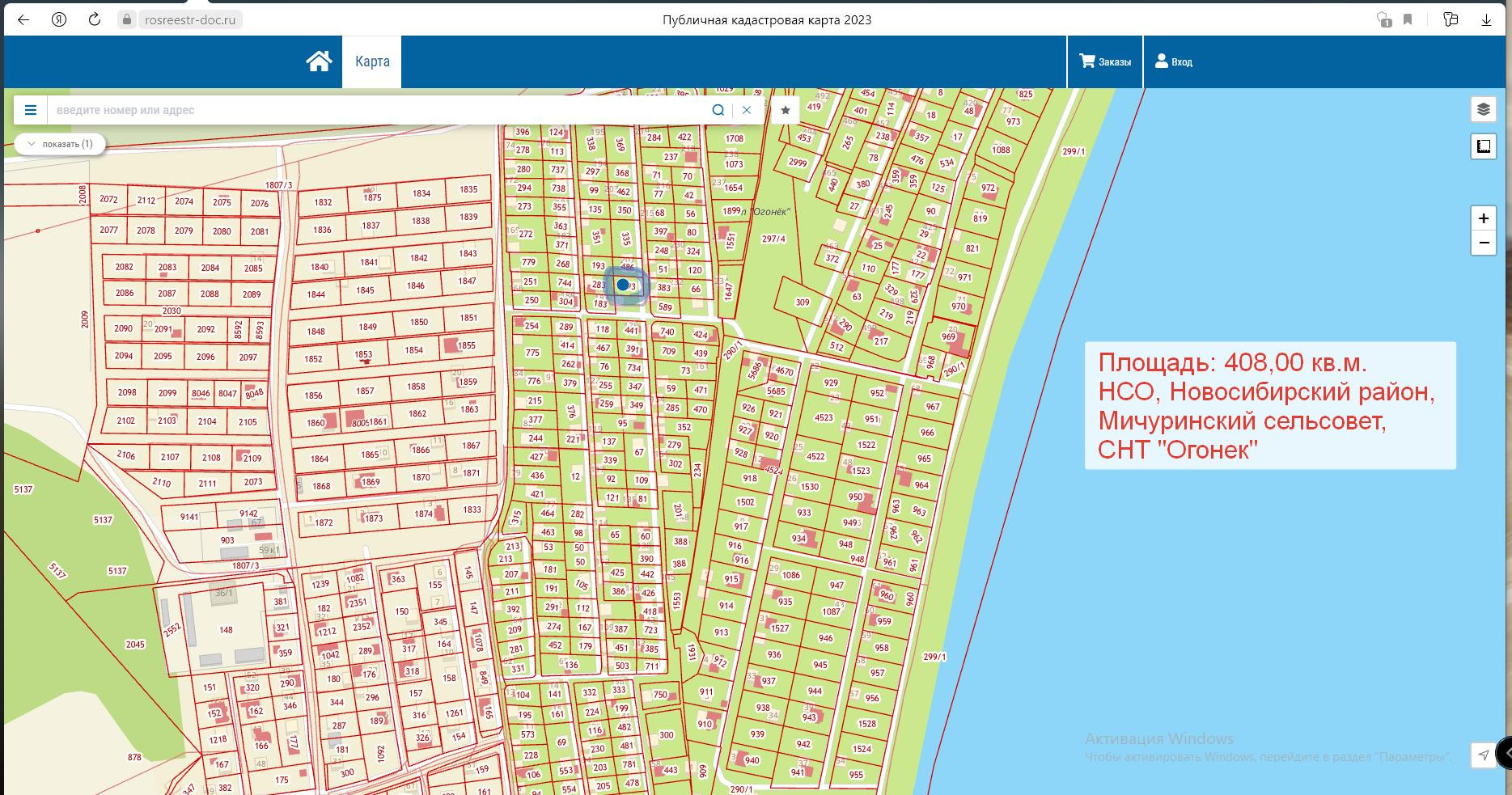Open favorites with the star button

(x=786, y=110)
